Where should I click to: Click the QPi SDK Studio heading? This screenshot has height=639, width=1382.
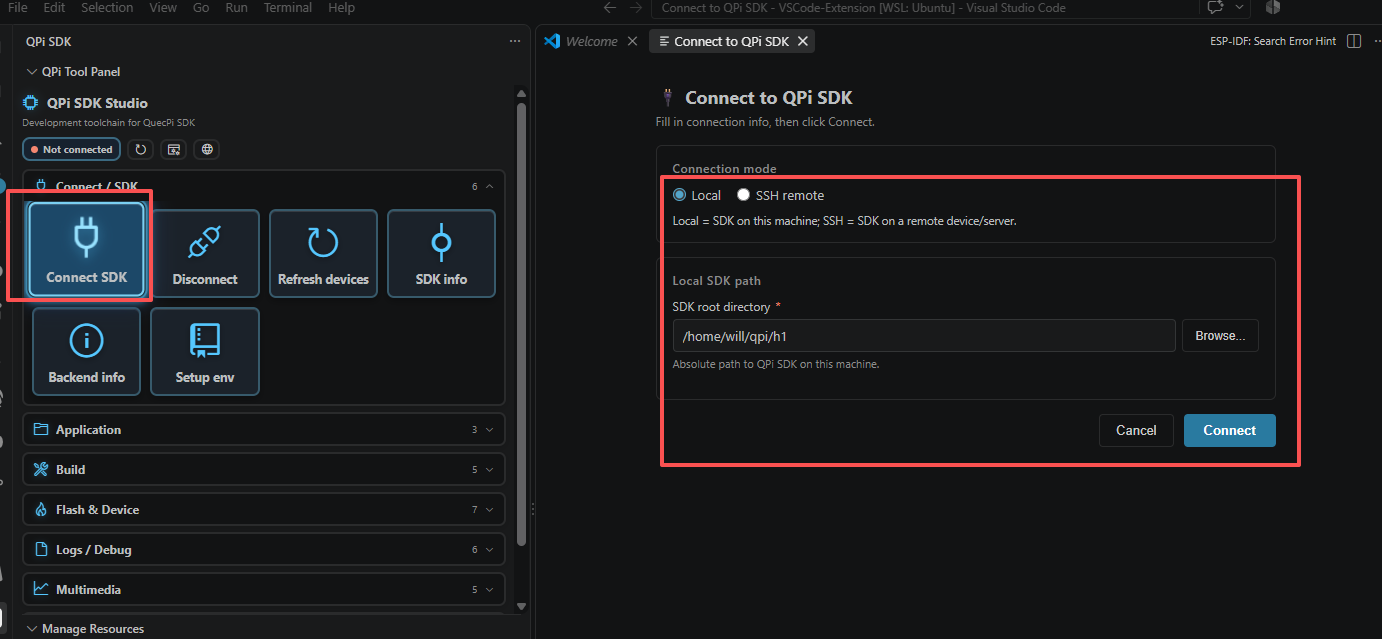click(97, 103)
